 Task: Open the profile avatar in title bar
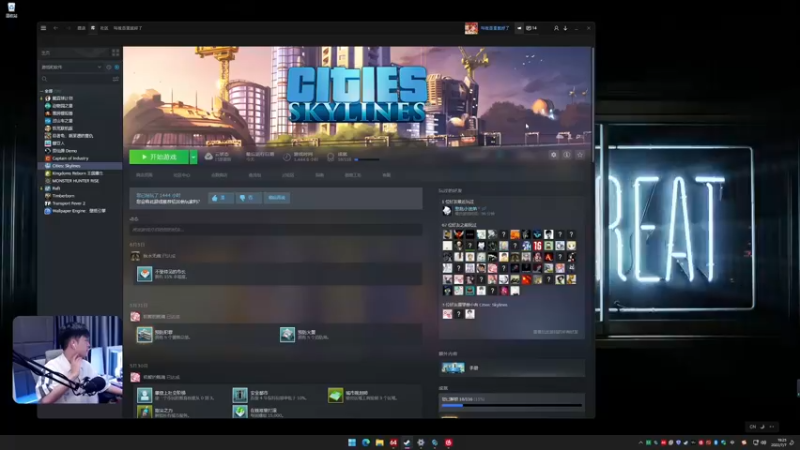(x=471, y=28)
